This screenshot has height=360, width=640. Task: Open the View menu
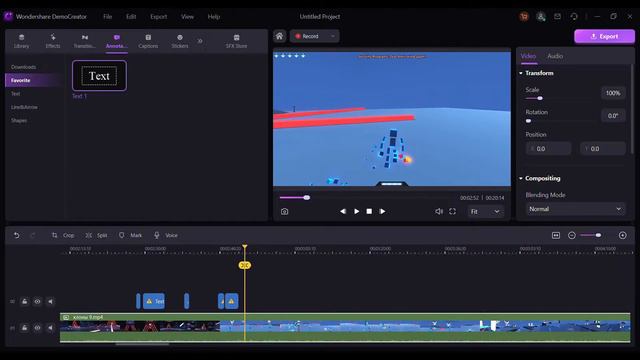tap(187, 17)
